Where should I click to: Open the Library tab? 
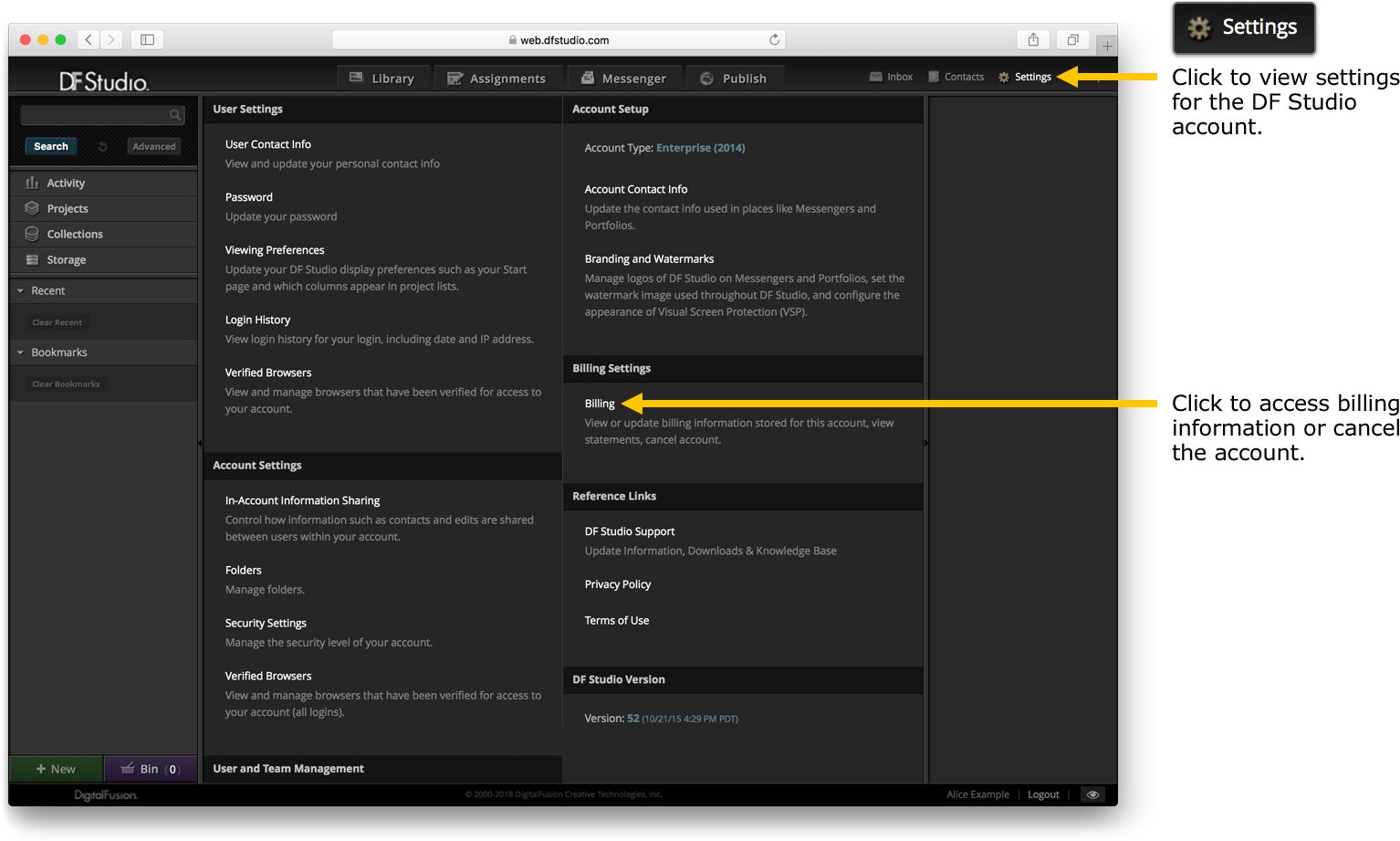pos(381,79)
